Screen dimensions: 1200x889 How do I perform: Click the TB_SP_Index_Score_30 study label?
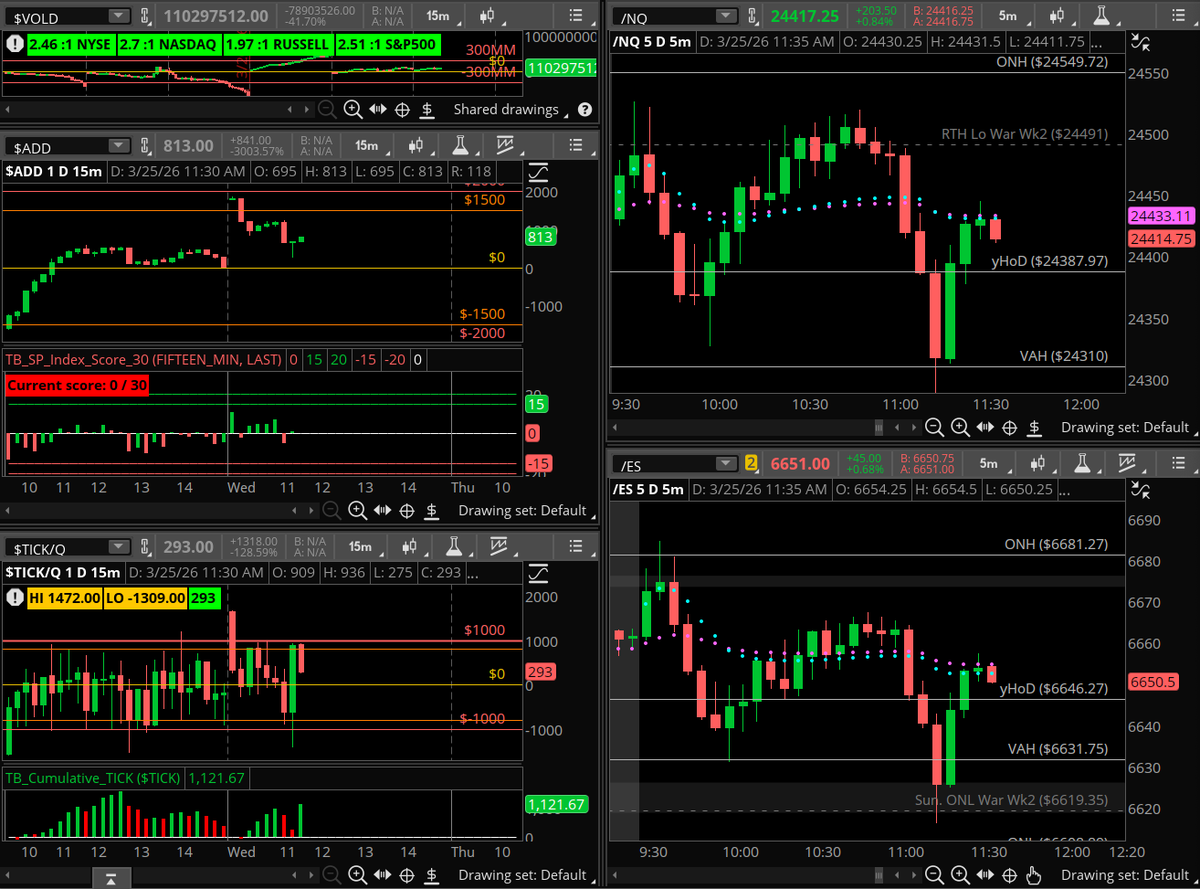click(145, 359)
